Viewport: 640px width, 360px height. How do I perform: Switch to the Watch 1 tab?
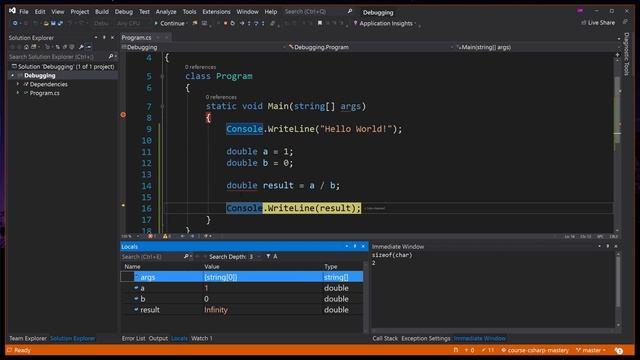[202, 338]
